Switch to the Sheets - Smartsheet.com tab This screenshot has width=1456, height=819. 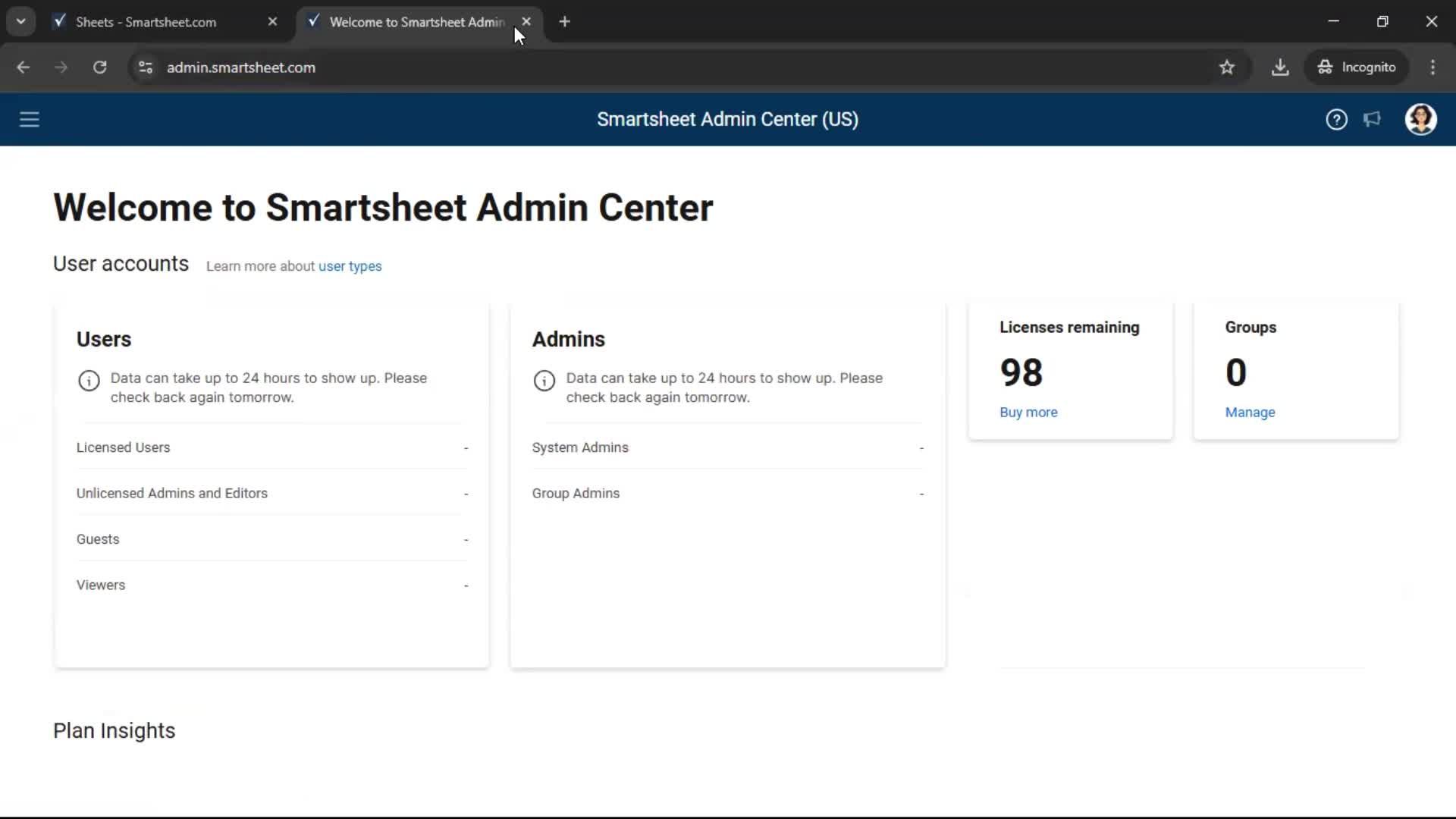(x=146, y=22)
